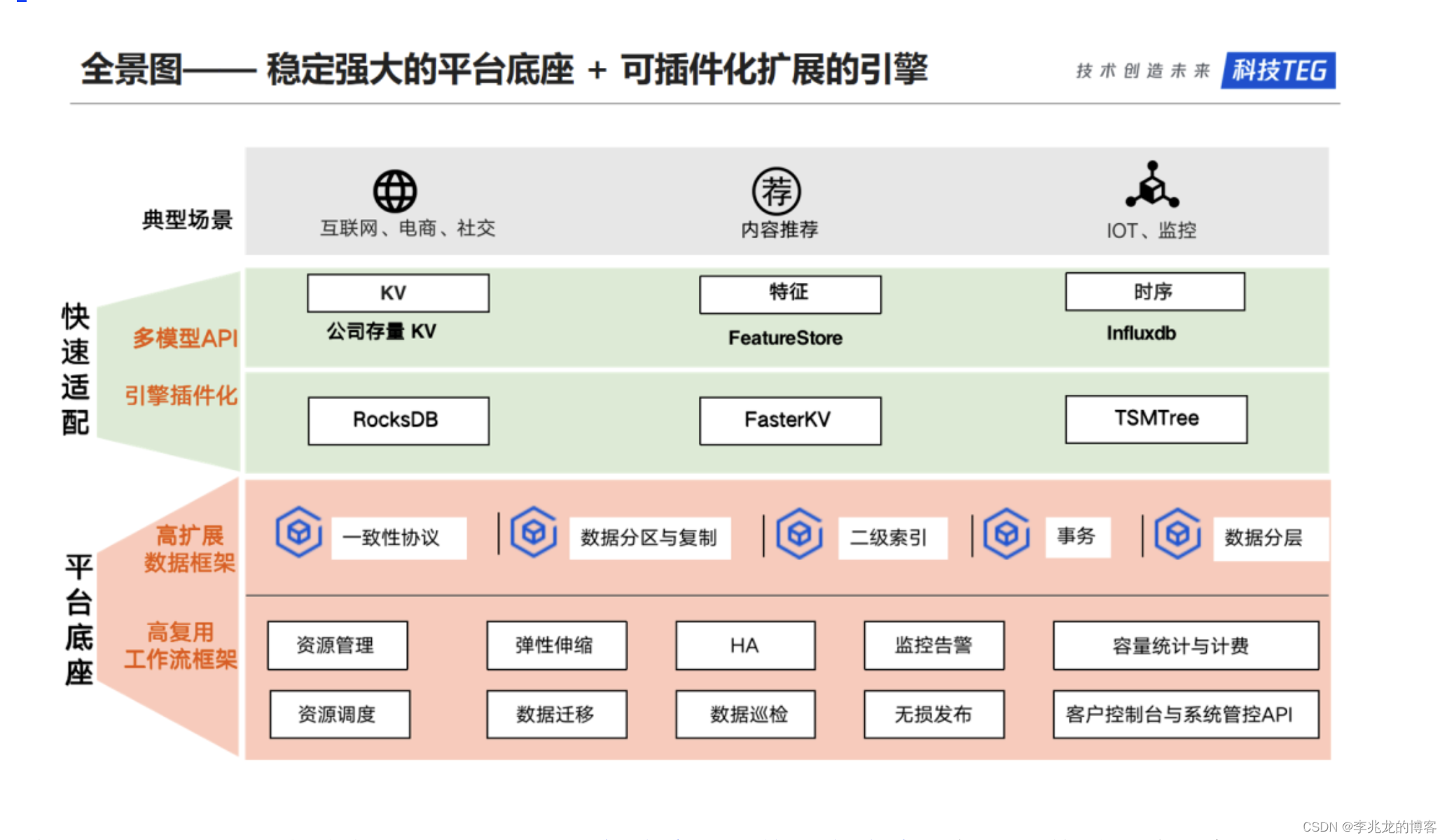Click the vertical 平台底座 label
1447x840 pixels.
click(x=78, y=619)
